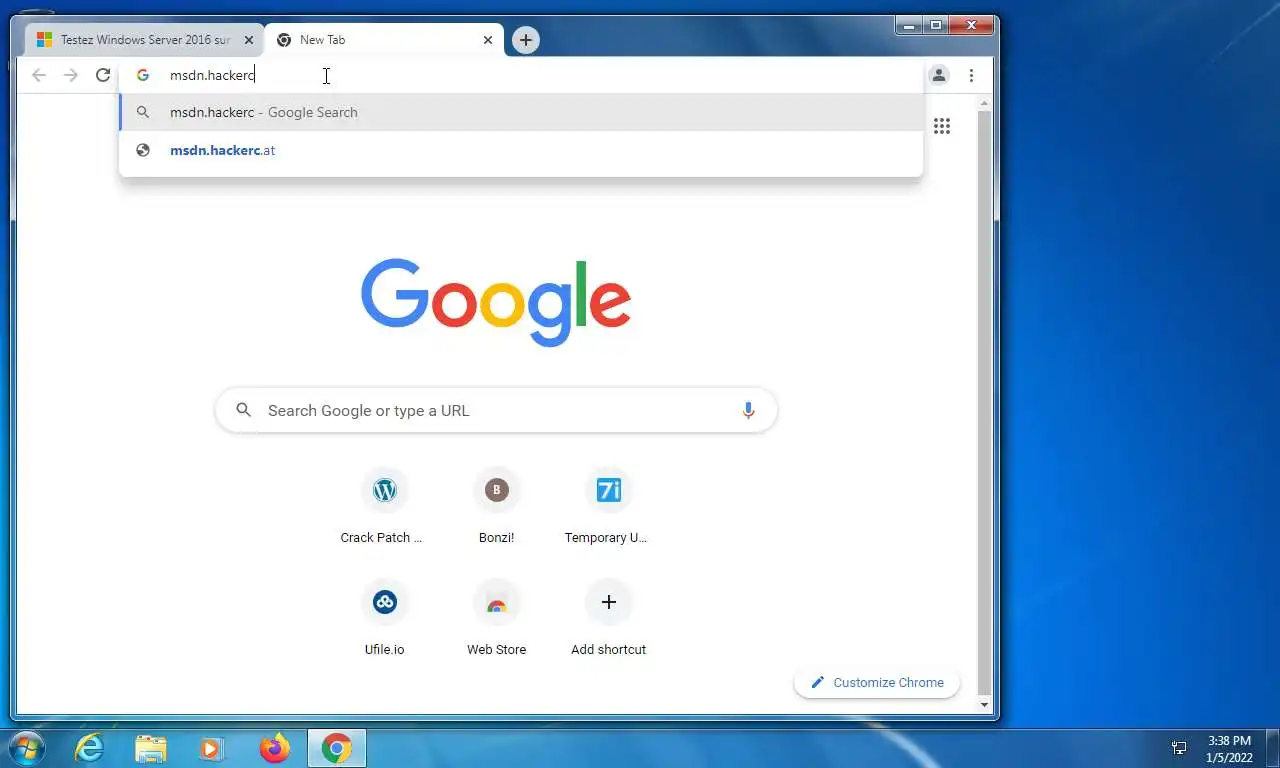Viewport: 1280px width, 768px height.
Task: Choose the msdn.hackerc.at URL suggestion
Action: (520, 150)
